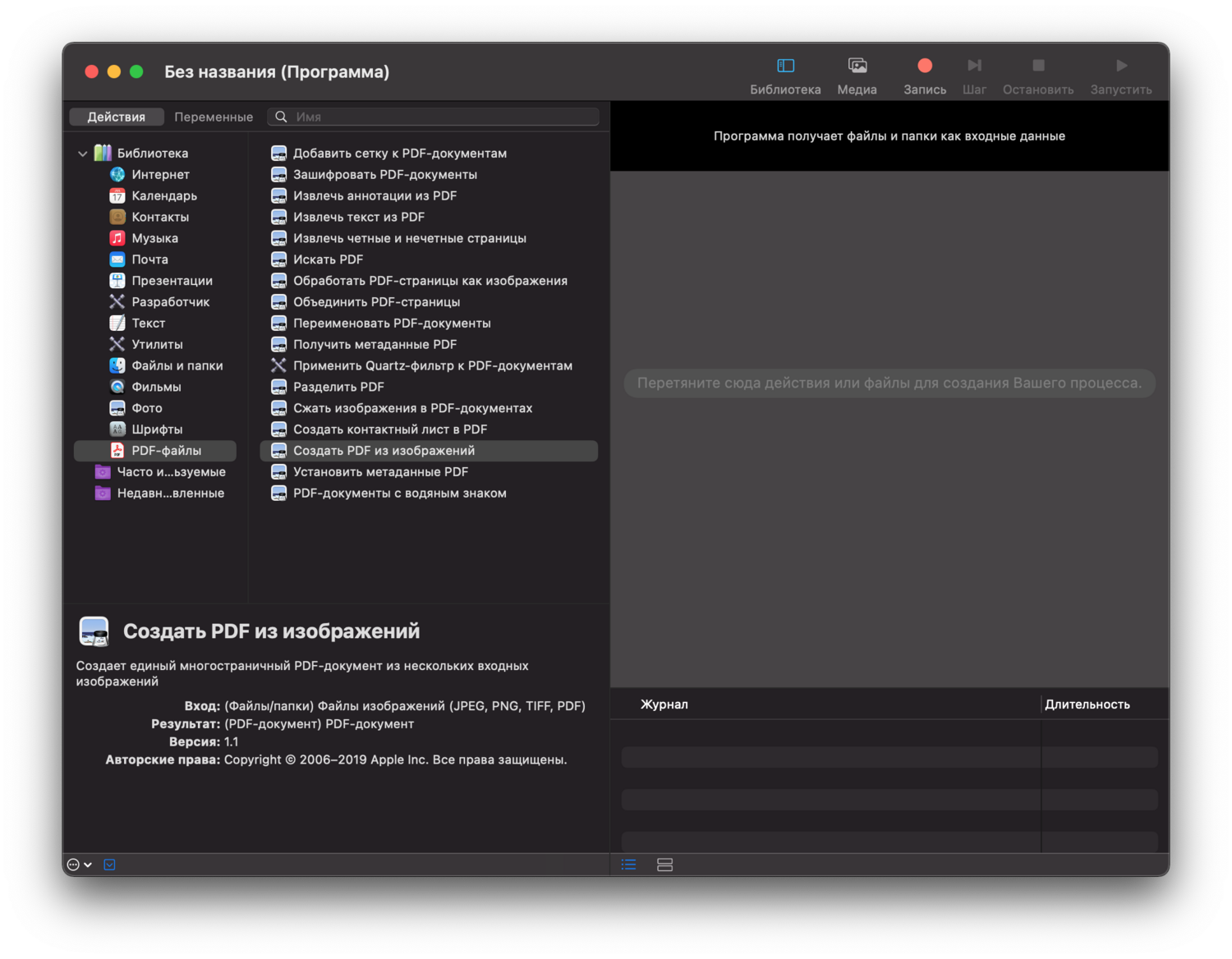The image size is (1232, 959).
Task: Switch to the Действия tab
Action: click(117, 117)
